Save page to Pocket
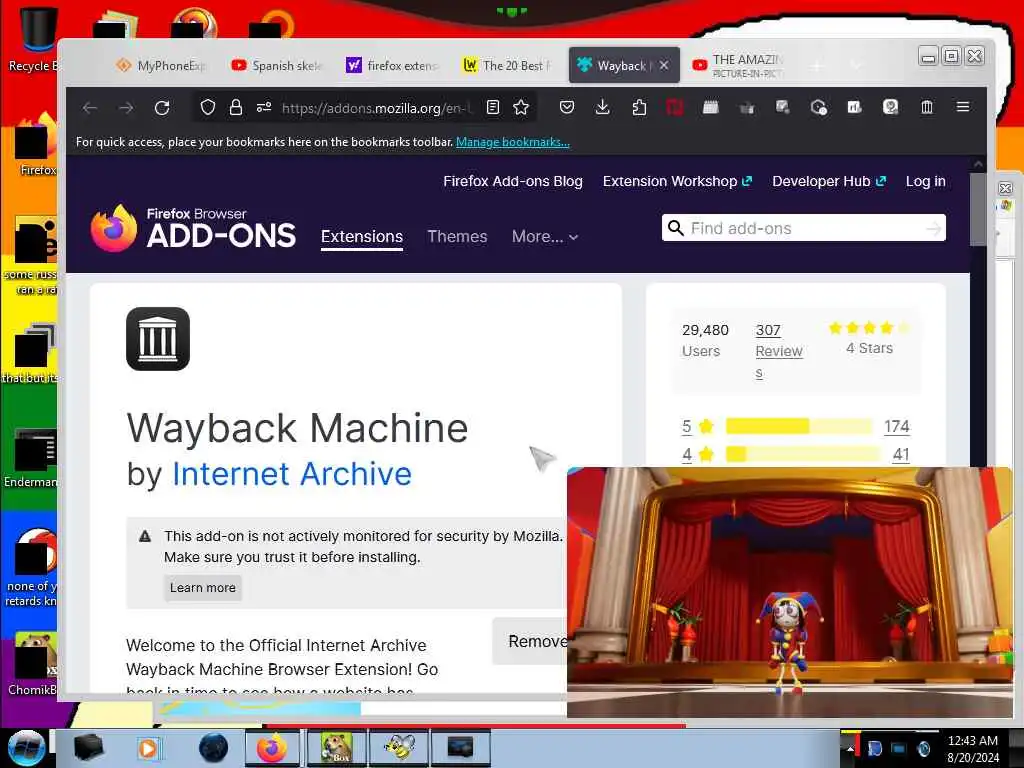This screenshot has width=1024, height=768. click(567, 108)
